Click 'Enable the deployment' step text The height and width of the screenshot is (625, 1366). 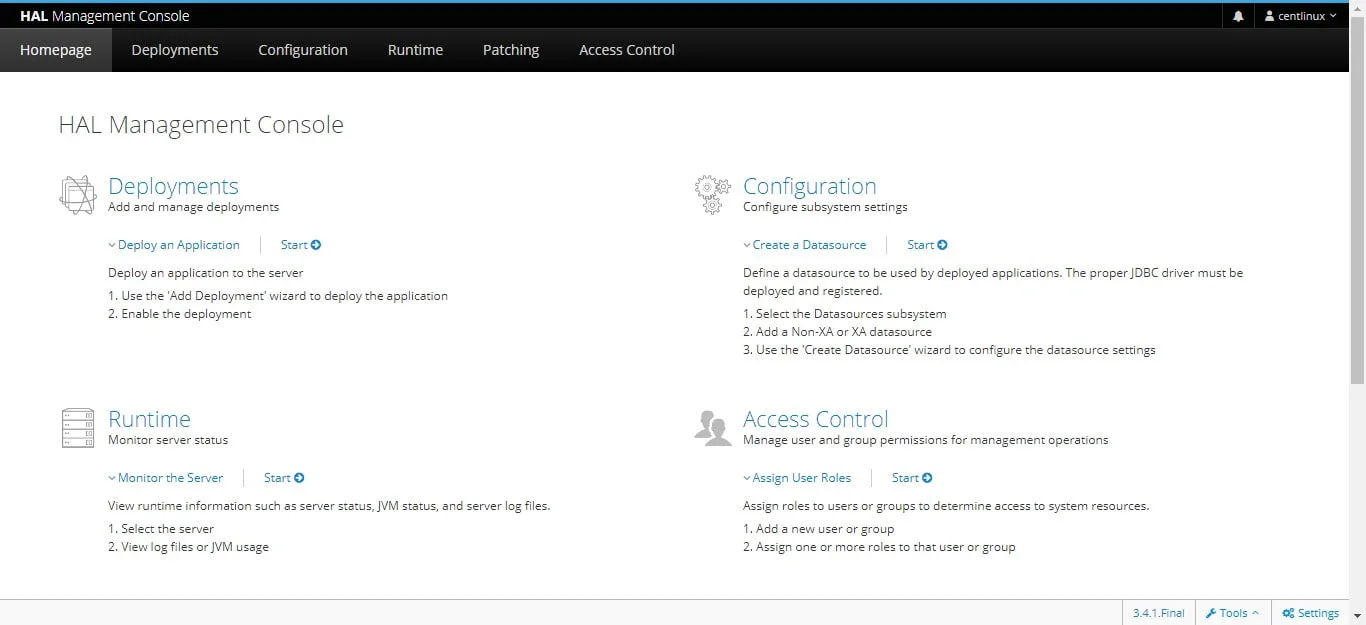(186, 314)
